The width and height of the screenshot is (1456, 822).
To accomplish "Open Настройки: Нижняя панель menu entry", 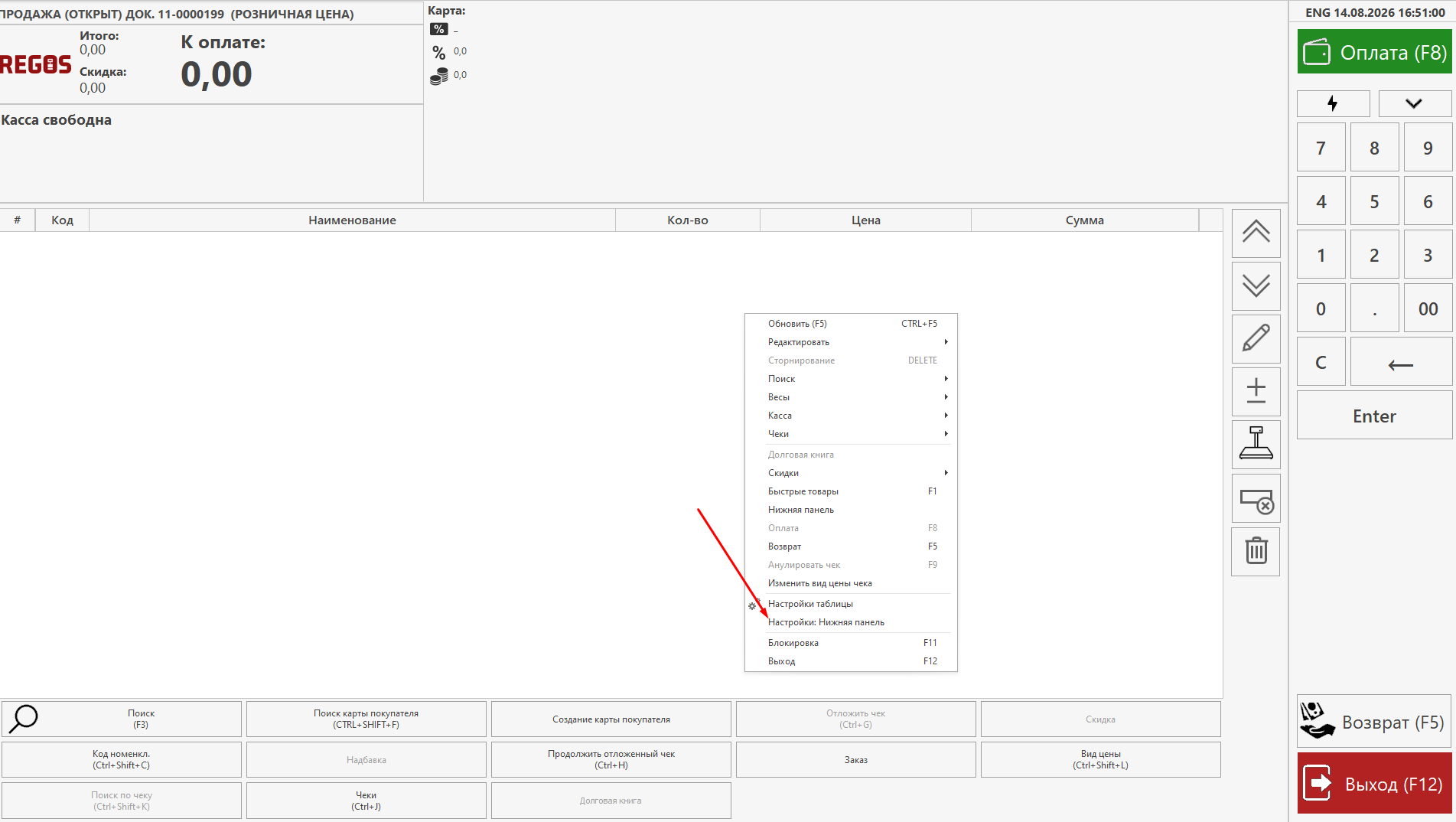I will 851,622.
